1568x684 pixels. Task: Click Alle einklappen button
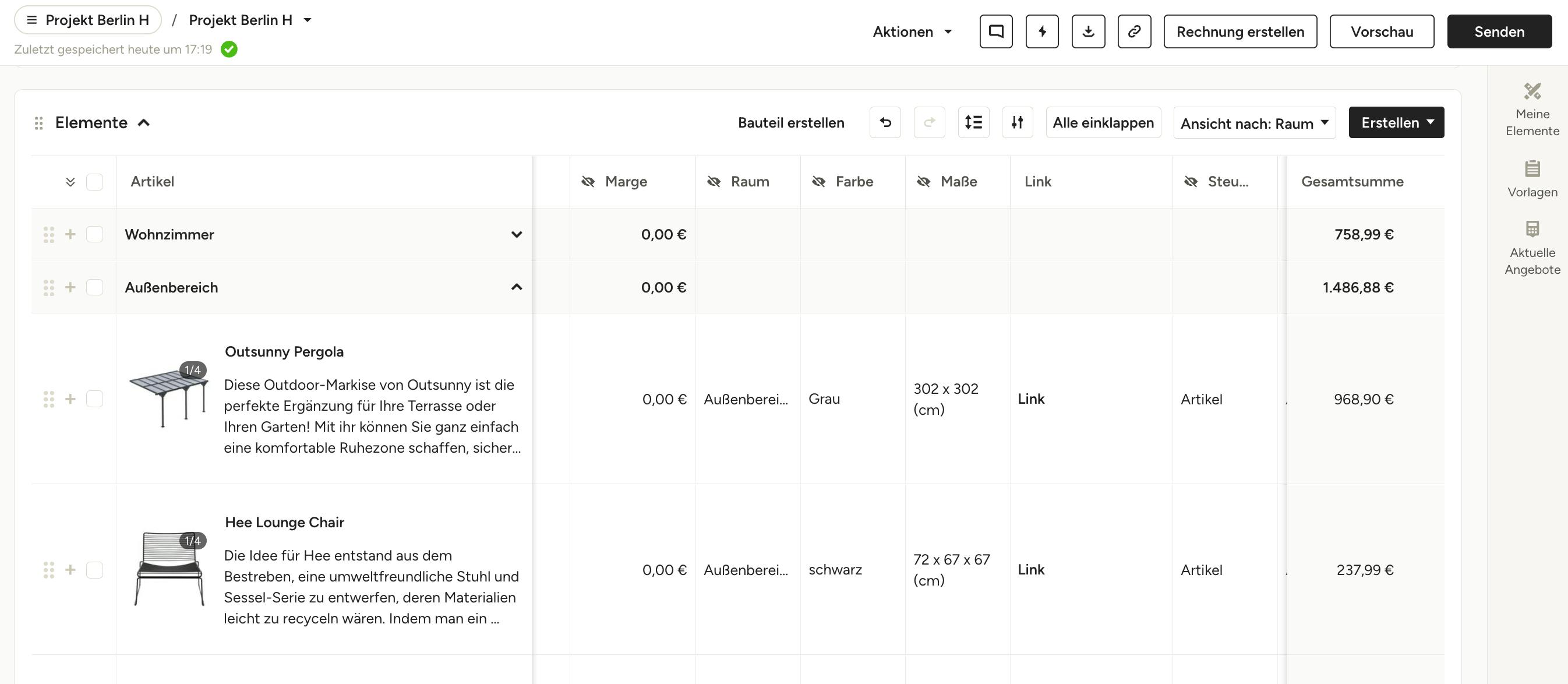click(x=1104, y=122)
